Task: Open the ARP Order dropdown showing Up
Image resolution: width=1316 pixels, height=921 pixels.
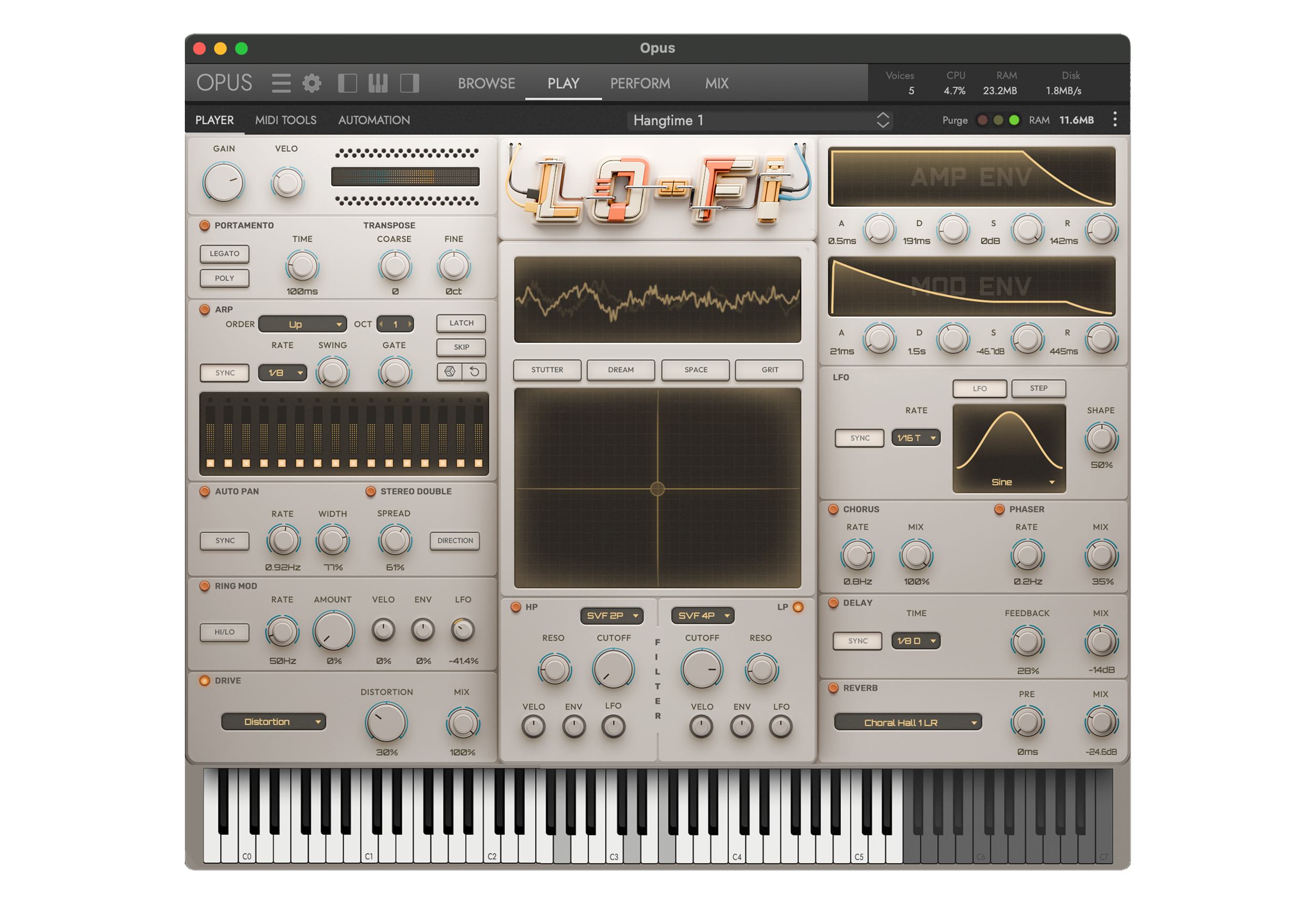Action: point(302,325)
